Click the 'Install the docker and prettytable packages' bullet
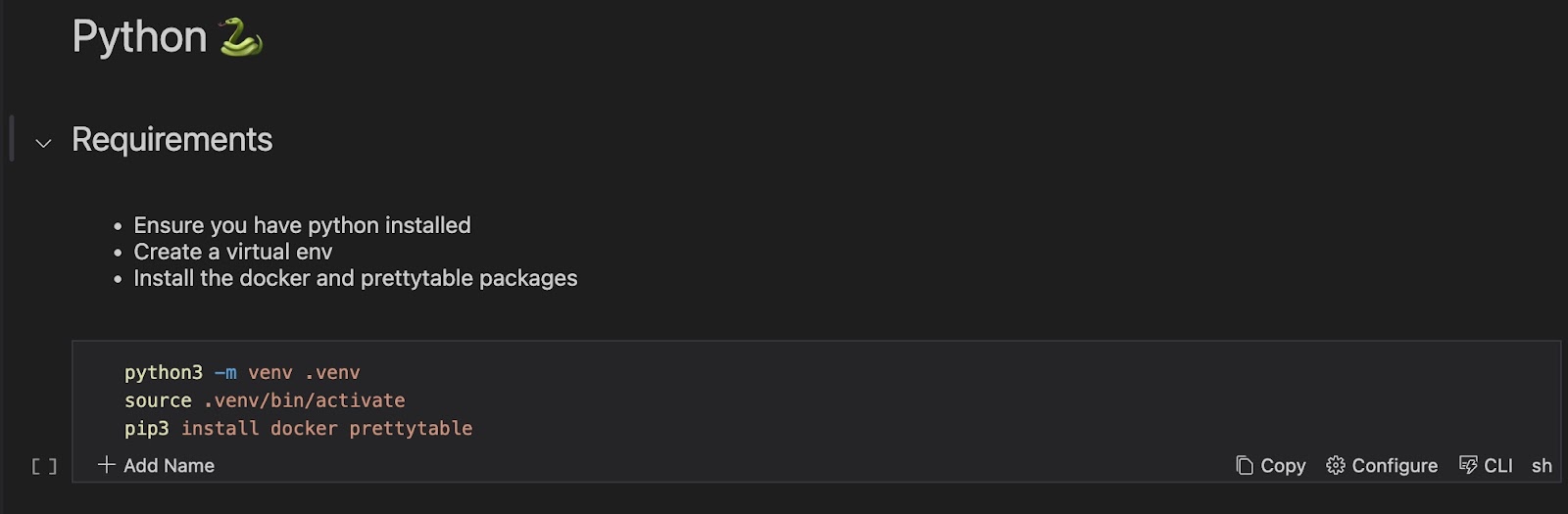This screenshot has width=1568, height=514. click(355, 278)
